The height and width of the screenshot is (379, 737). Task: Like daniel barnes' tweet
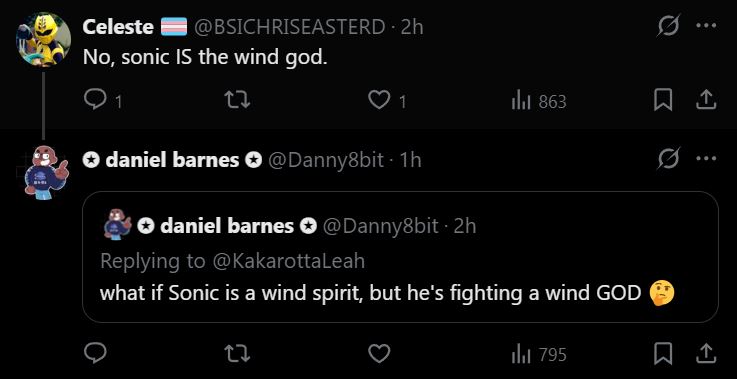click(379, 354)
